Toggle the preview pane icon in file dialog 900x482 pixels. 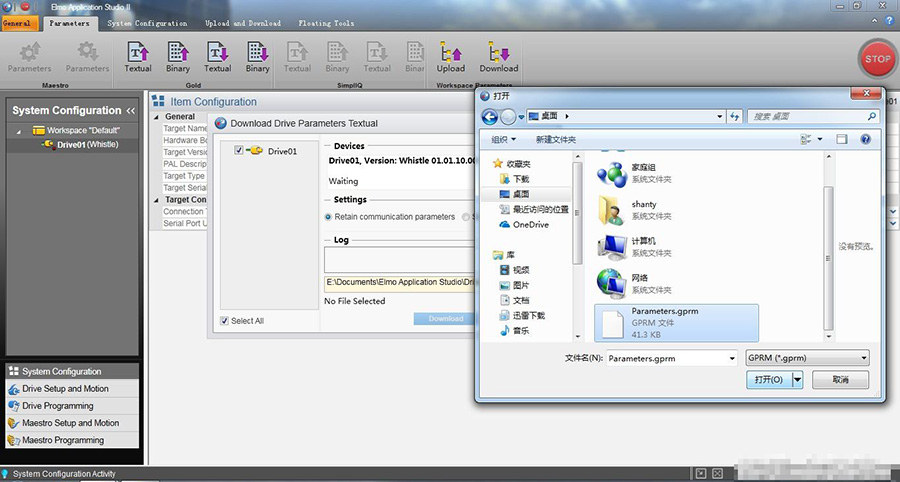tap(842, 139)
